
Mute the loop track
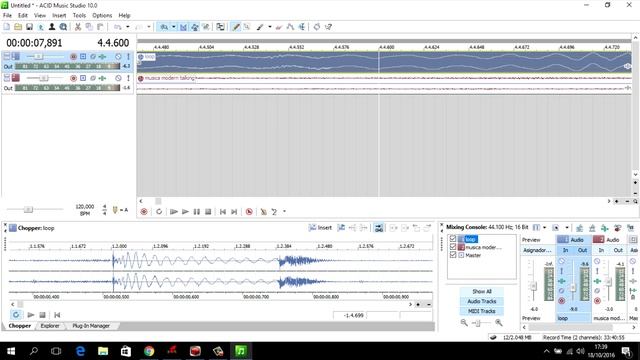pyautogui.click(x=118, y=56)
